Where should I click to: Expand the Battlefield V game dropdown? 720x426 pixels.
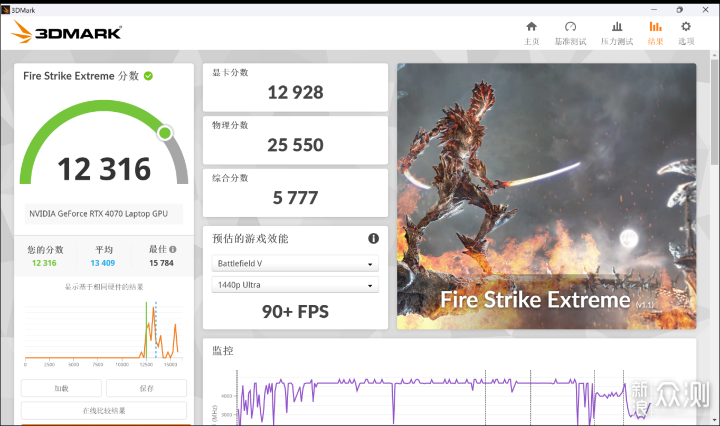click(295, 263)
